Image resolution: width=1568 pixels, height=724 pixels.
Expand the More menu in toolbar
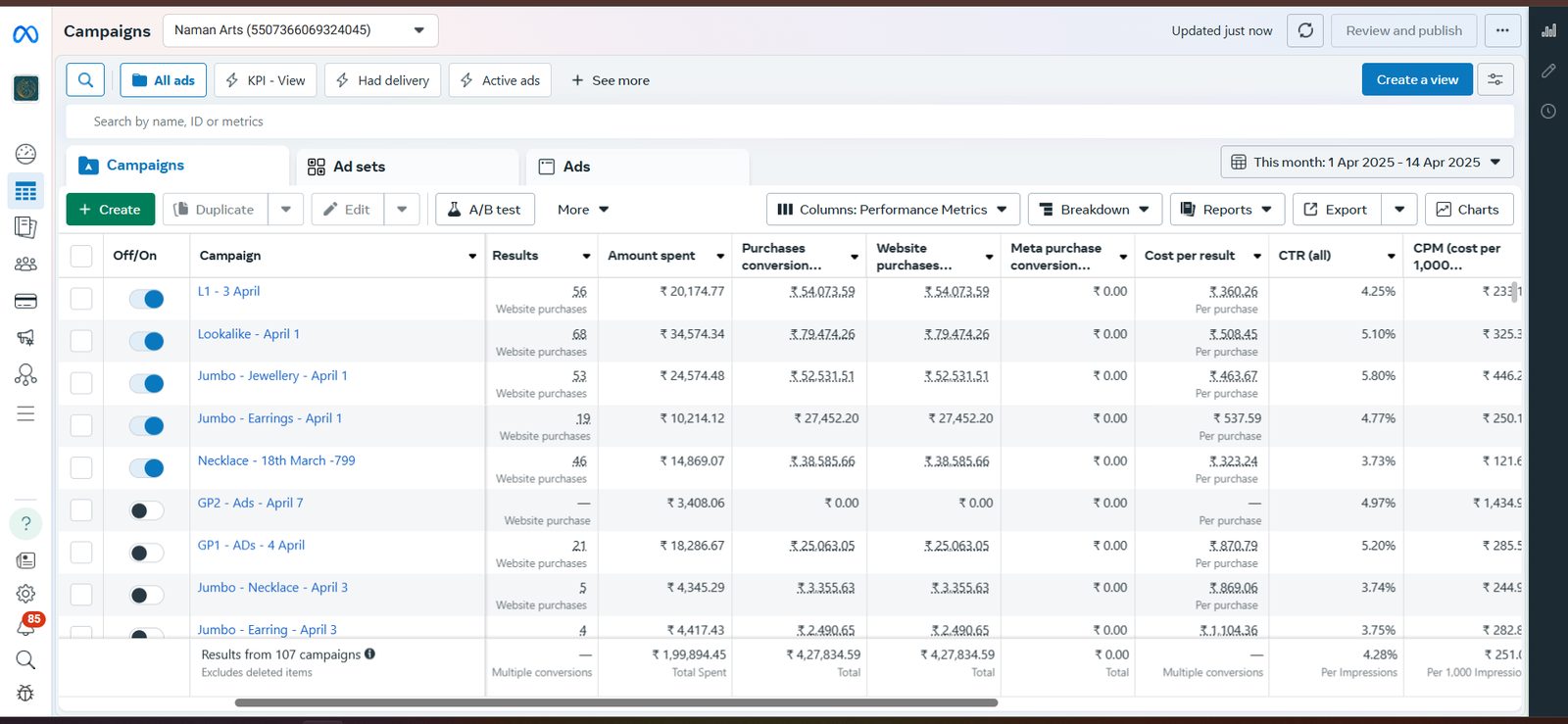pyautogui.click(x=583, y=210)
